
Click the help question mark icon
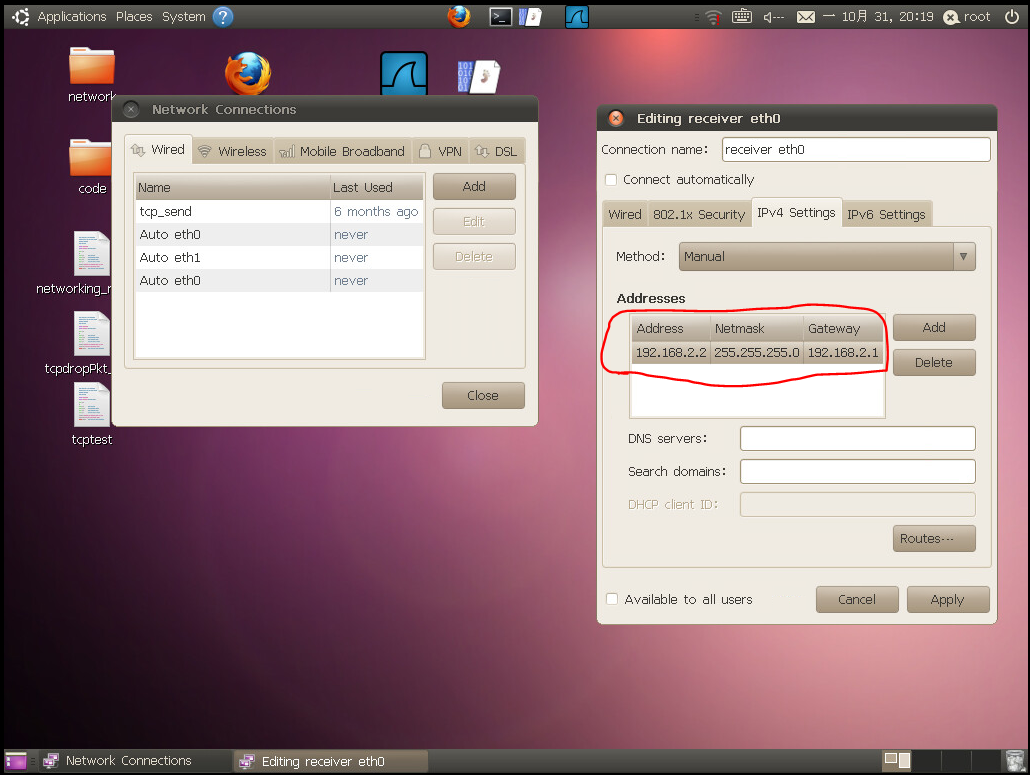click(223, 16)
